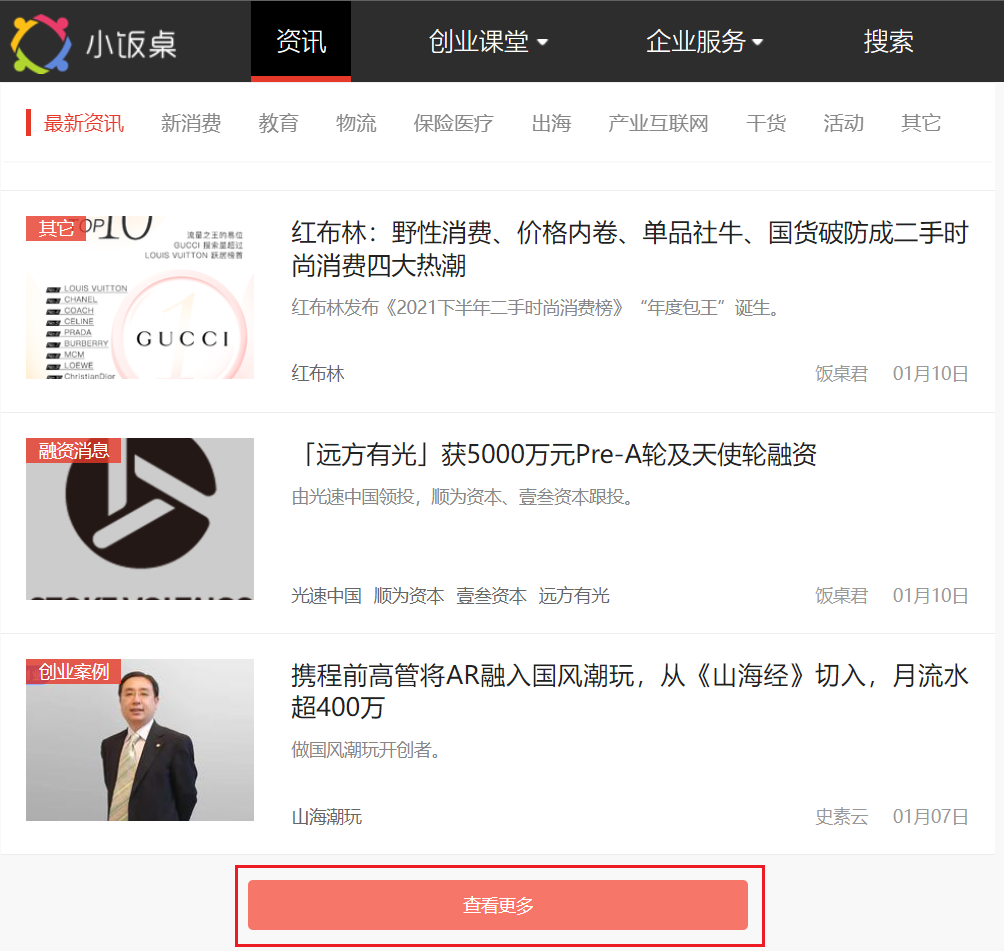Switch to the 教育 category

pos(279,123)
